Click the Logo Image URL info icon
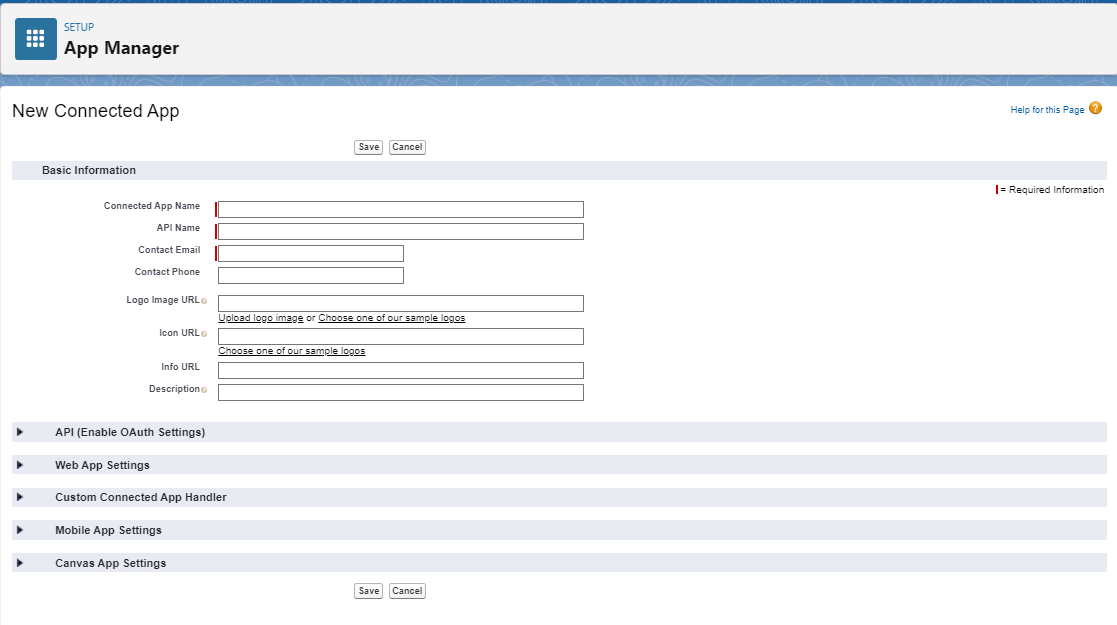The width and height of the screenshot is (1117, 625). coord(204,301)
